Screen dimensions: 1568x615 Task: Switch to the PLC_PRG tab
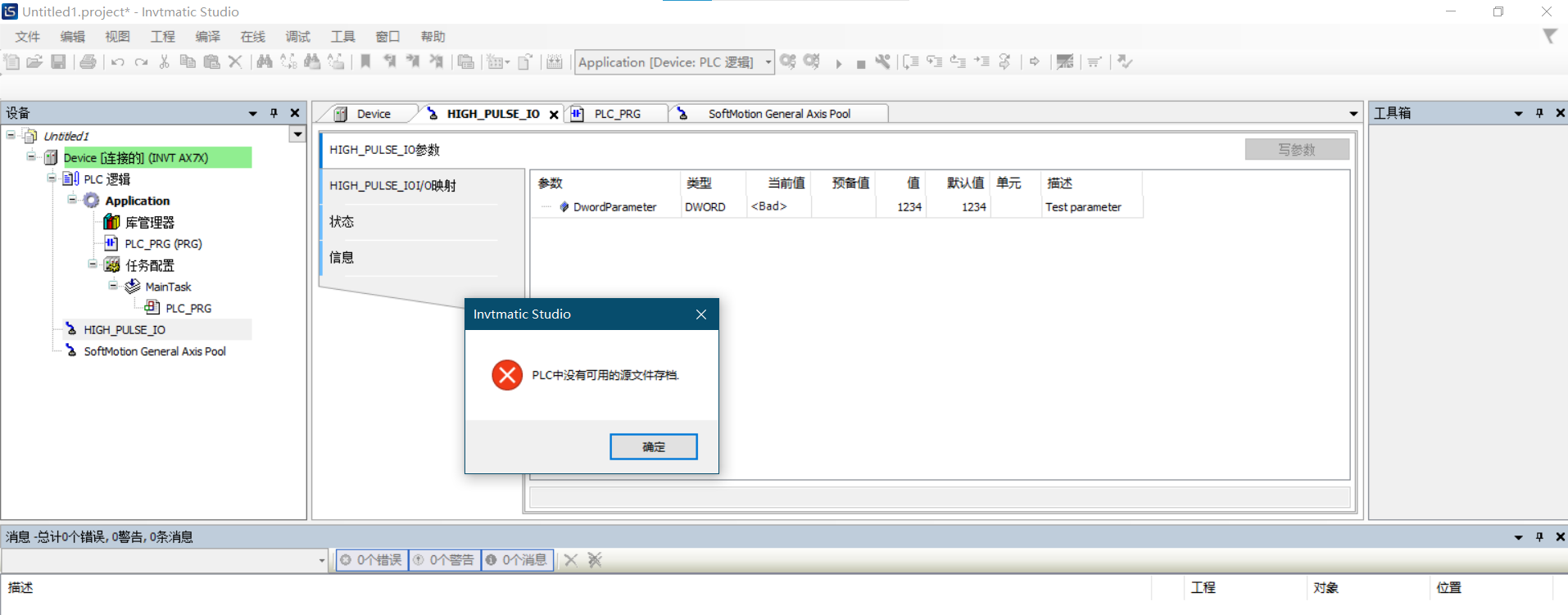(x=617, y=114)
